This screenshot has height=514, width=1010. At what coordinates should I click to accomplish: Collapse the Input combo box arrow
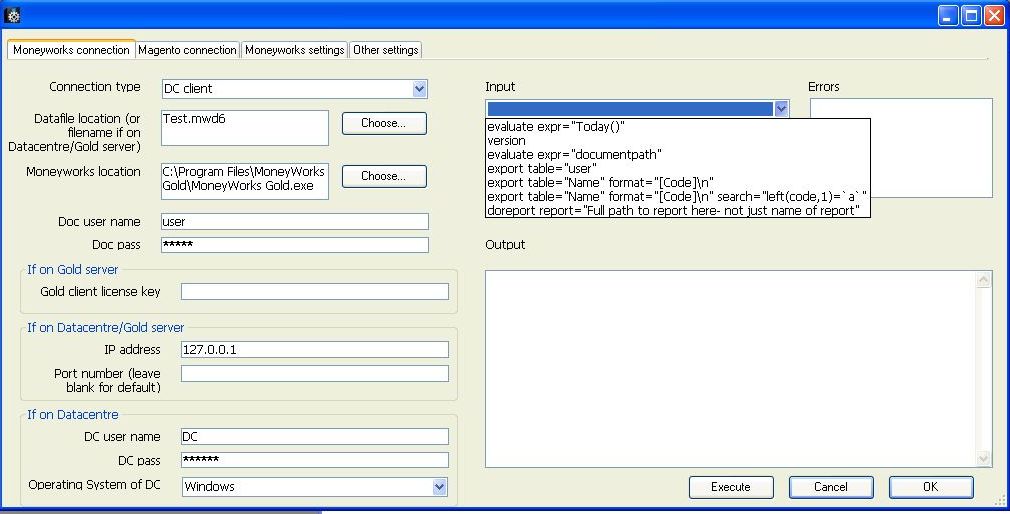point(781,109)
